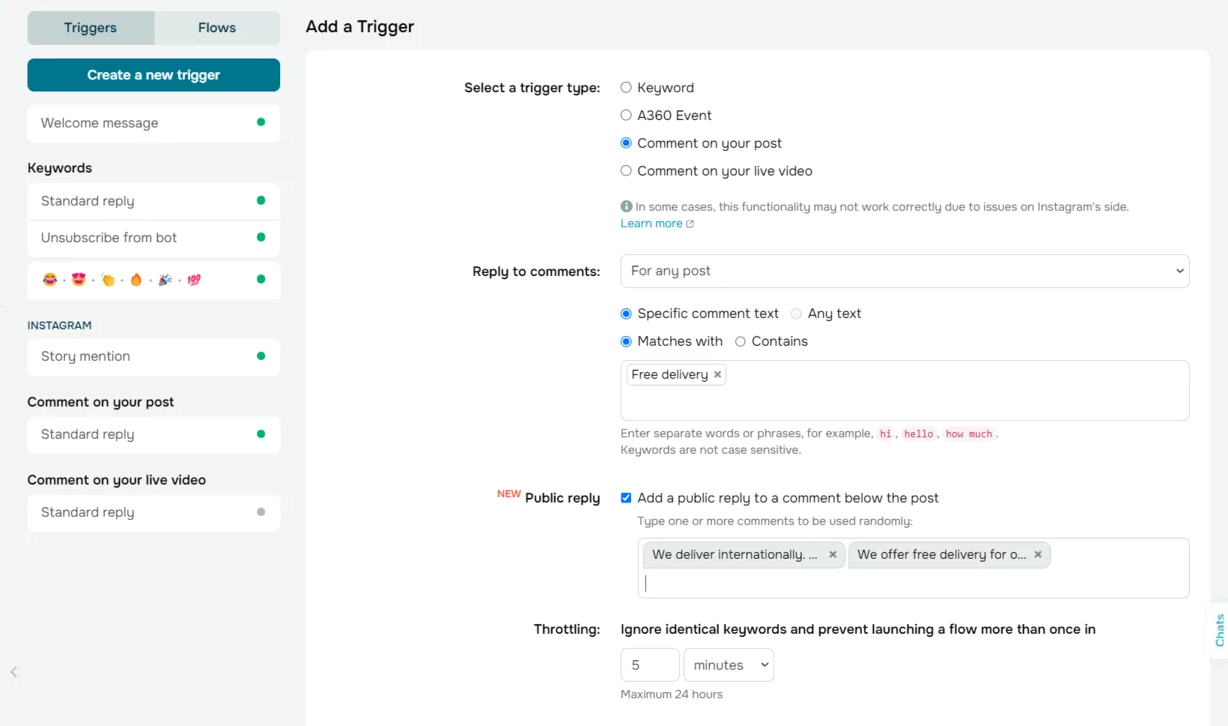Image resolution: width=1228 pixels, height=726 pixels.
Task: Open the emoji keywords trigger
Action: (x=153, y=280)
